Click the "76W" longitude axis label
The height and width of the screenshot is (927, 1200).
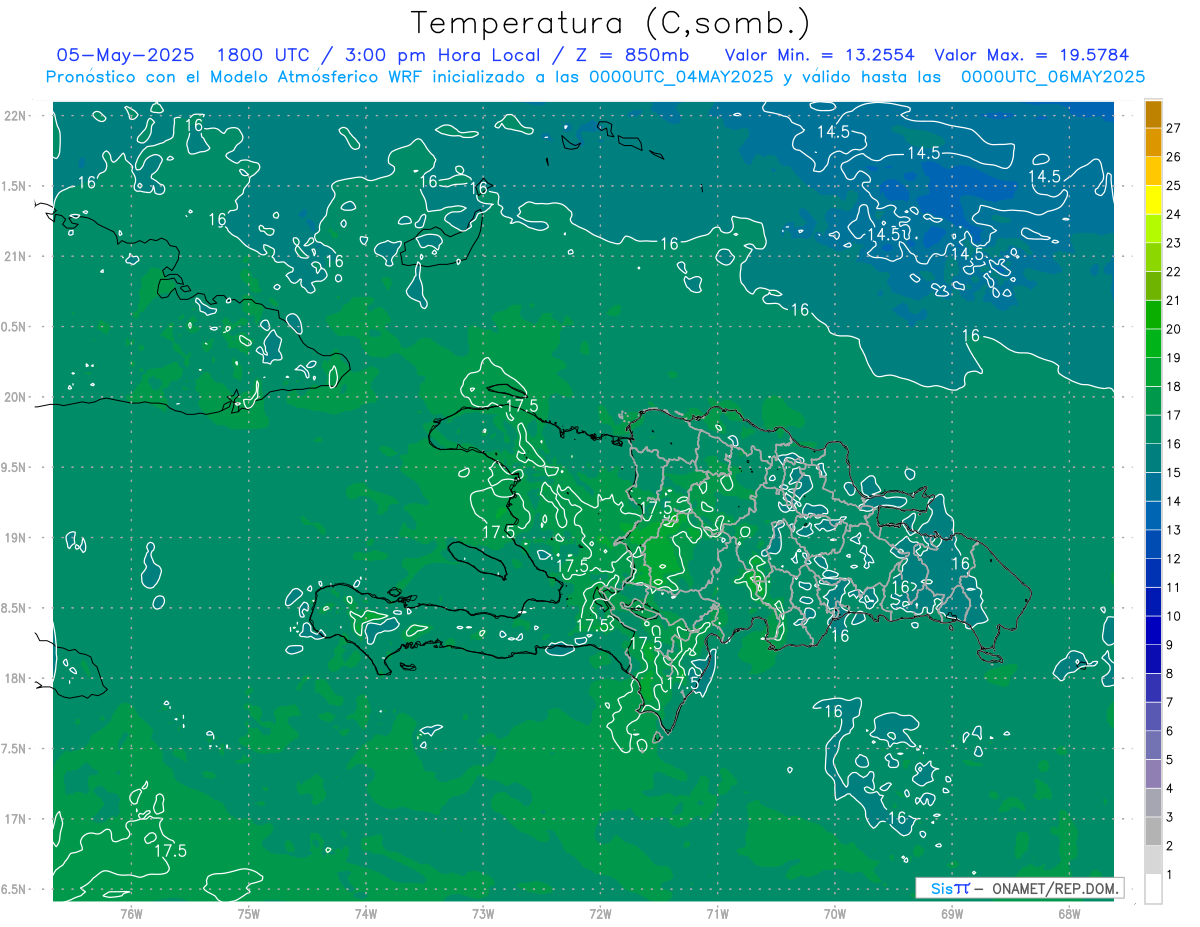pos(131,913)
